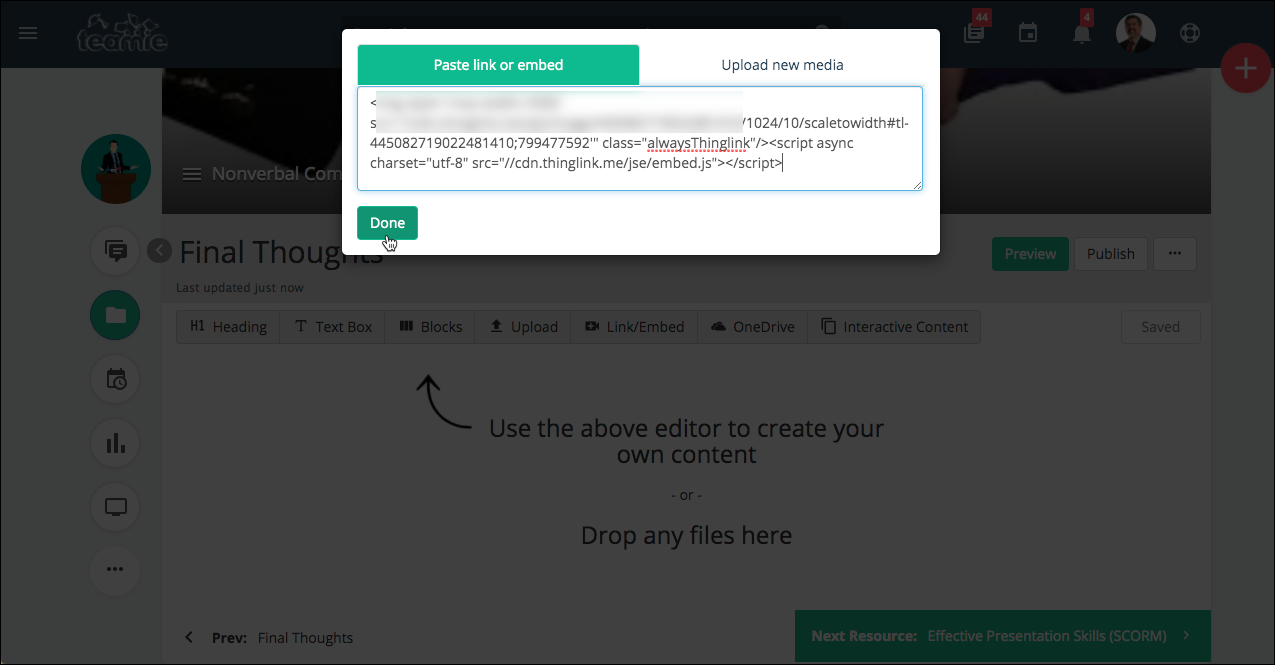The height and width of the screenshot is (665, 1275).
Task: Collapse sidebar with left arrow circle
Action: 159,251
